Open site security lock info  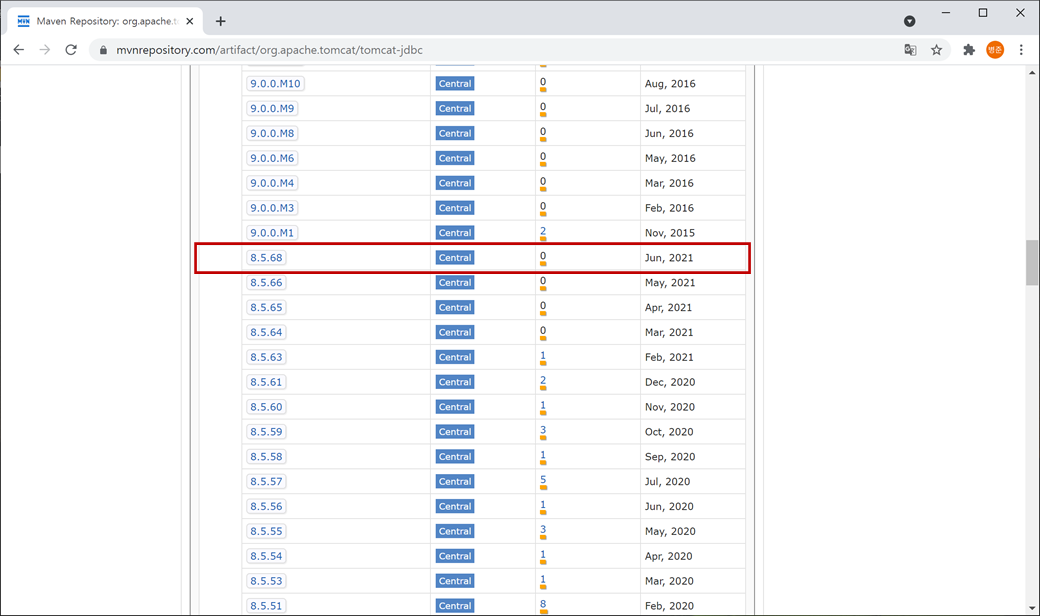coord(103,50)
